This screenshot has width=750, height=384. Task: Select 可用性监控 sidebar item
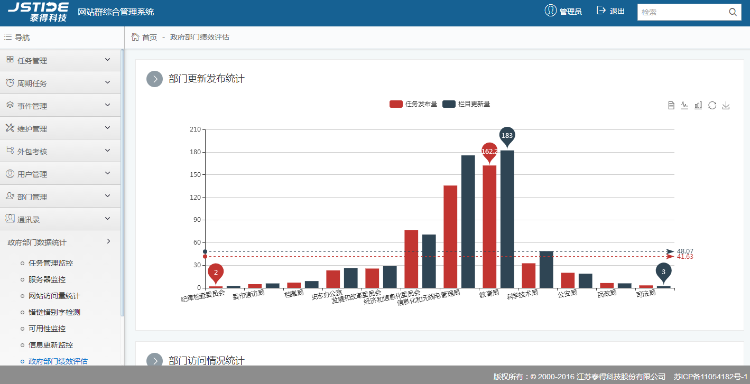[x=47, y=329]
